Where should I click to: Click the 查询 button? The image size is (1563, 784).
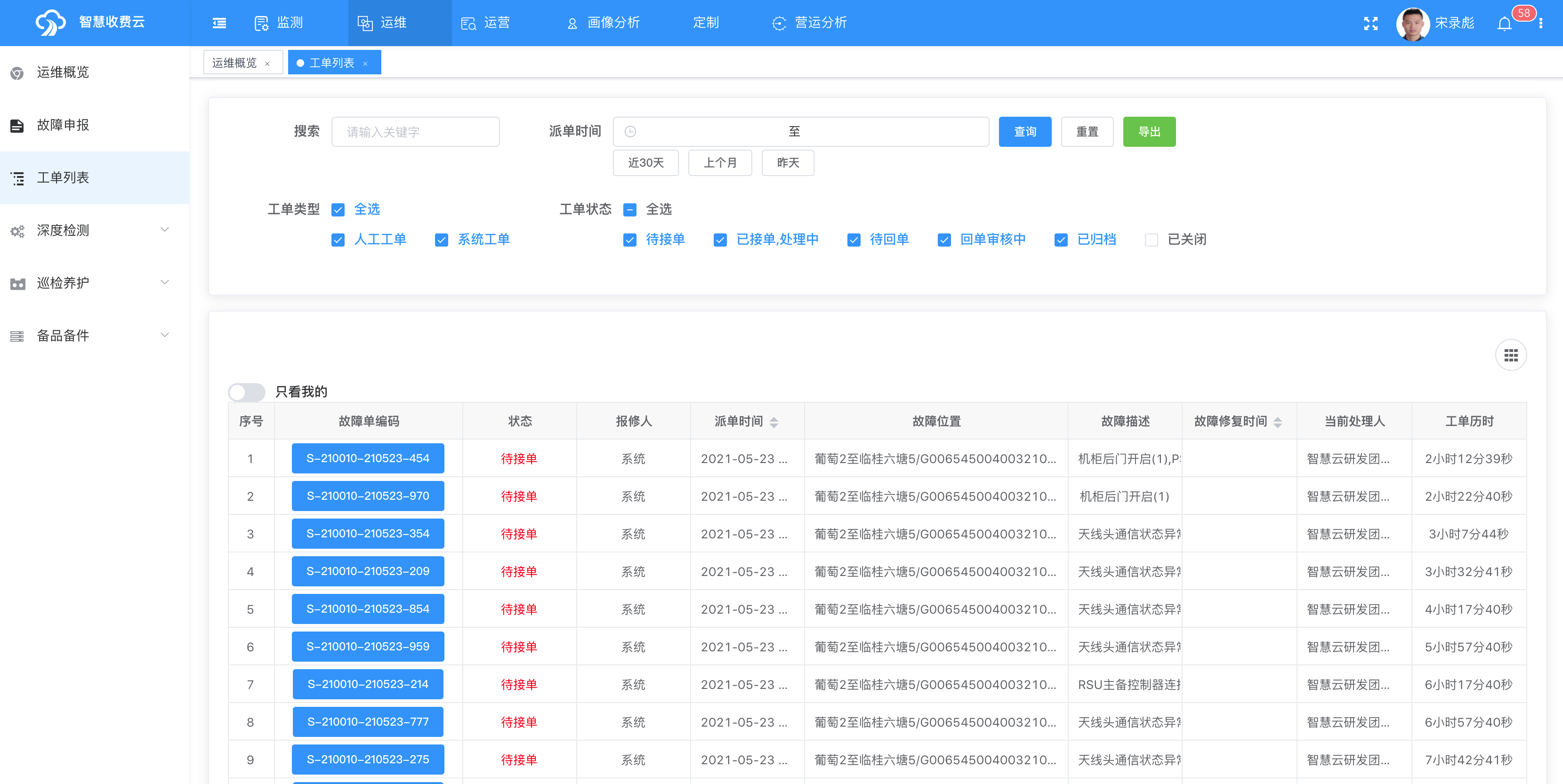1025,132
